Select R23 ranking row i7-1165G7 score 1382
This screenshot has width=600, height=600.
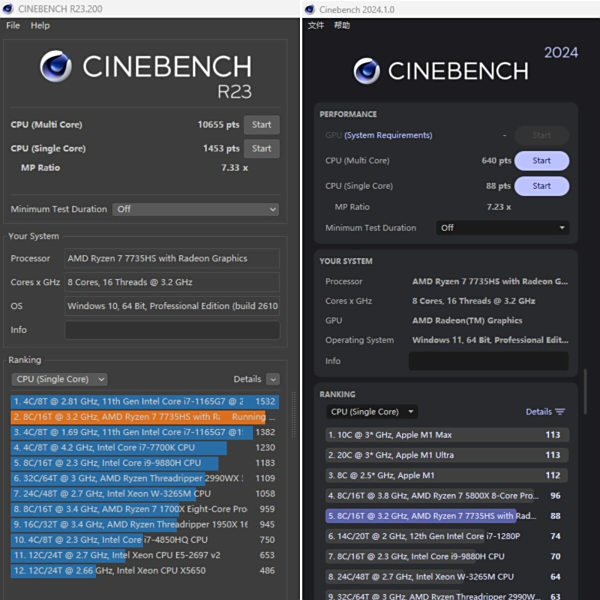click(143, 432)
